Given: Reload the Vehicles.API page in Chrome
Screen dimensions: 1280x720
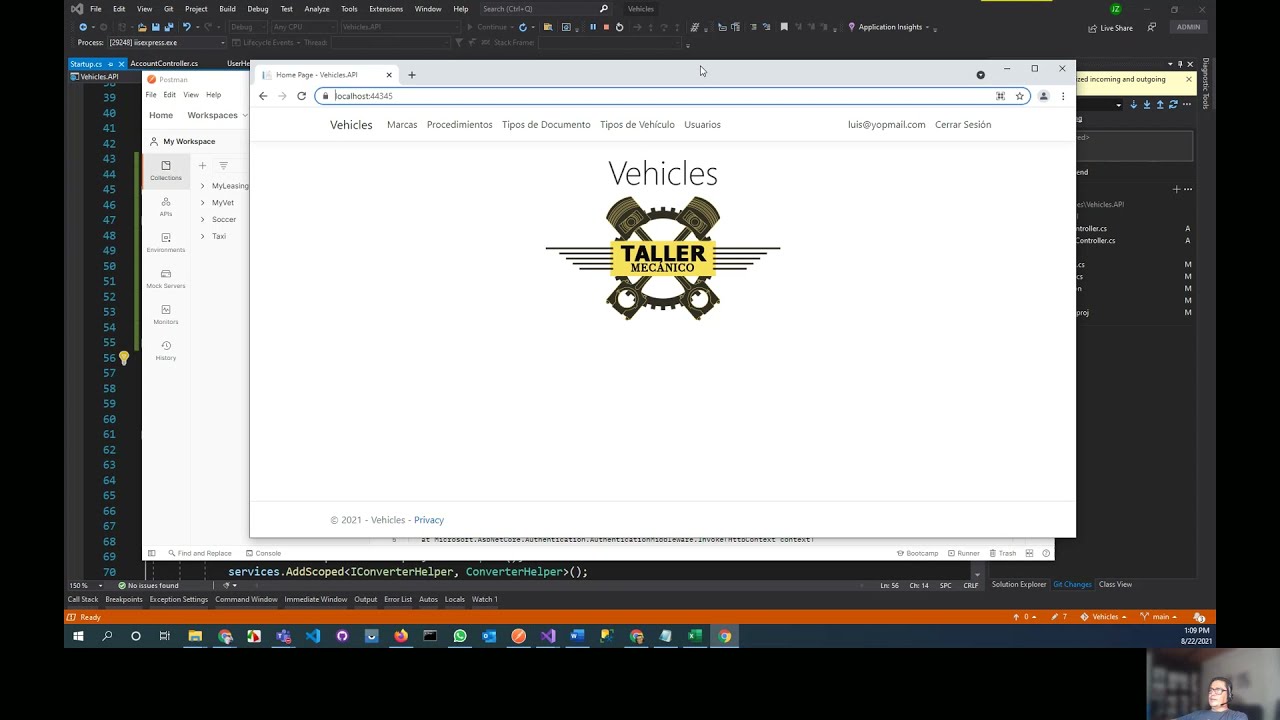Looking at the screenshot, I should click(x=301, y=96).
